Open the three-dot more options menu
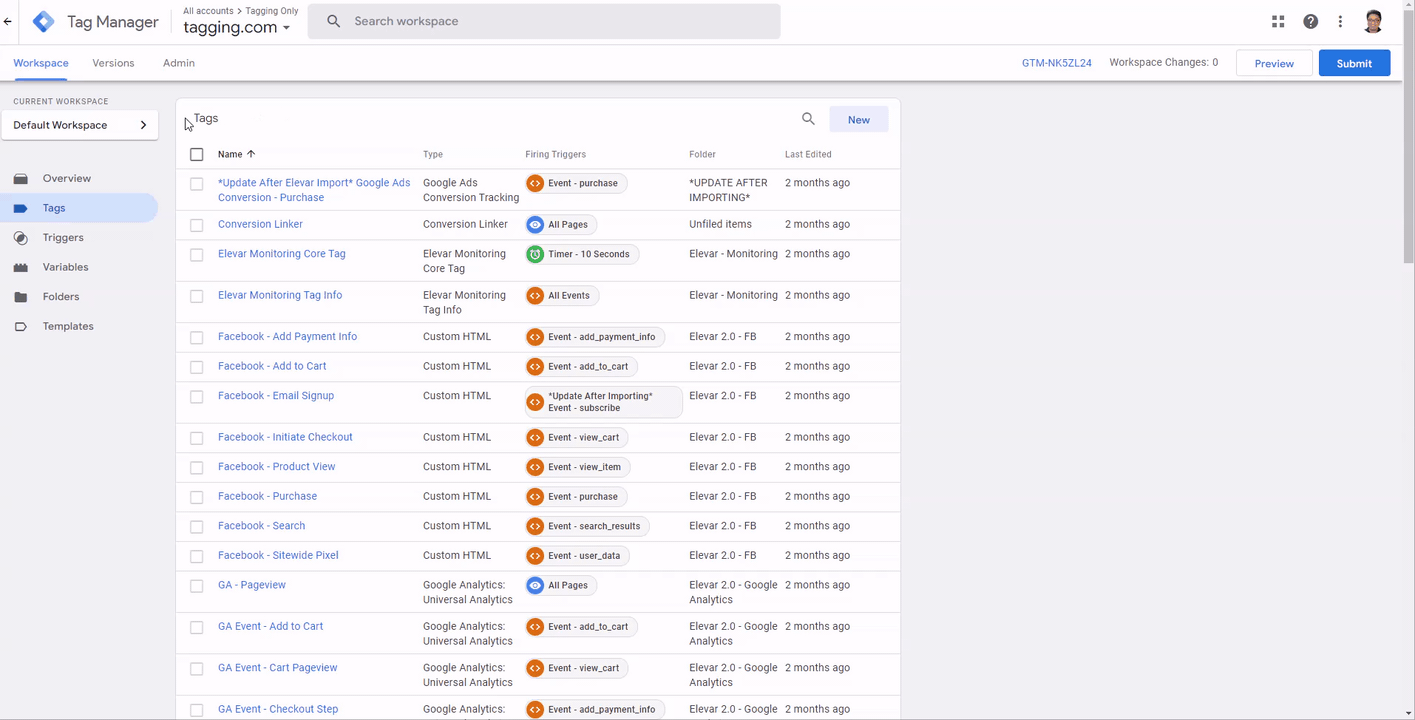The image size is (1415, 720). click(1340, 21)
